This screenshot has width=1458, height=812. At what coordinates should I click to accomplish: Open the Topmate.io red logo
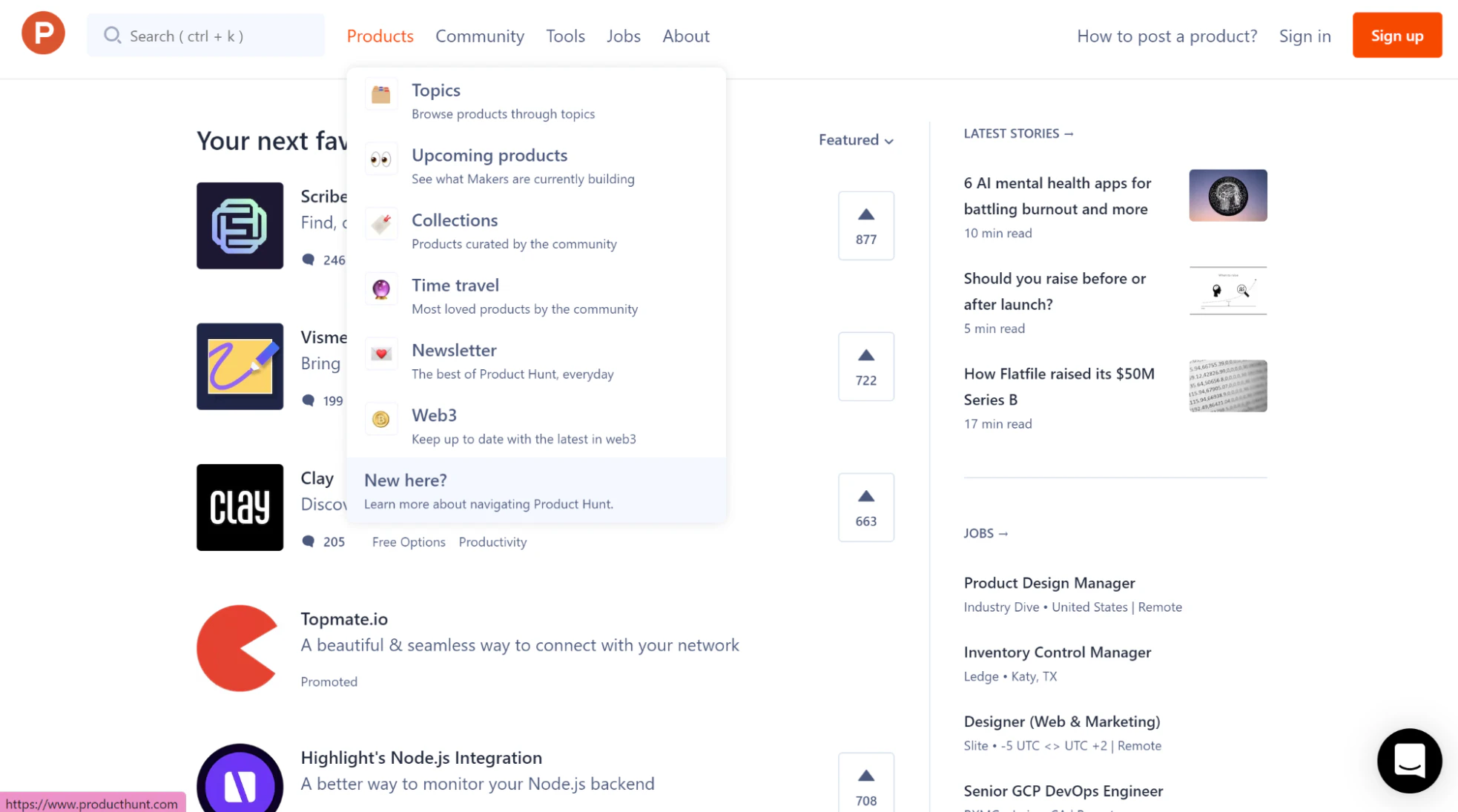[237, 648]
